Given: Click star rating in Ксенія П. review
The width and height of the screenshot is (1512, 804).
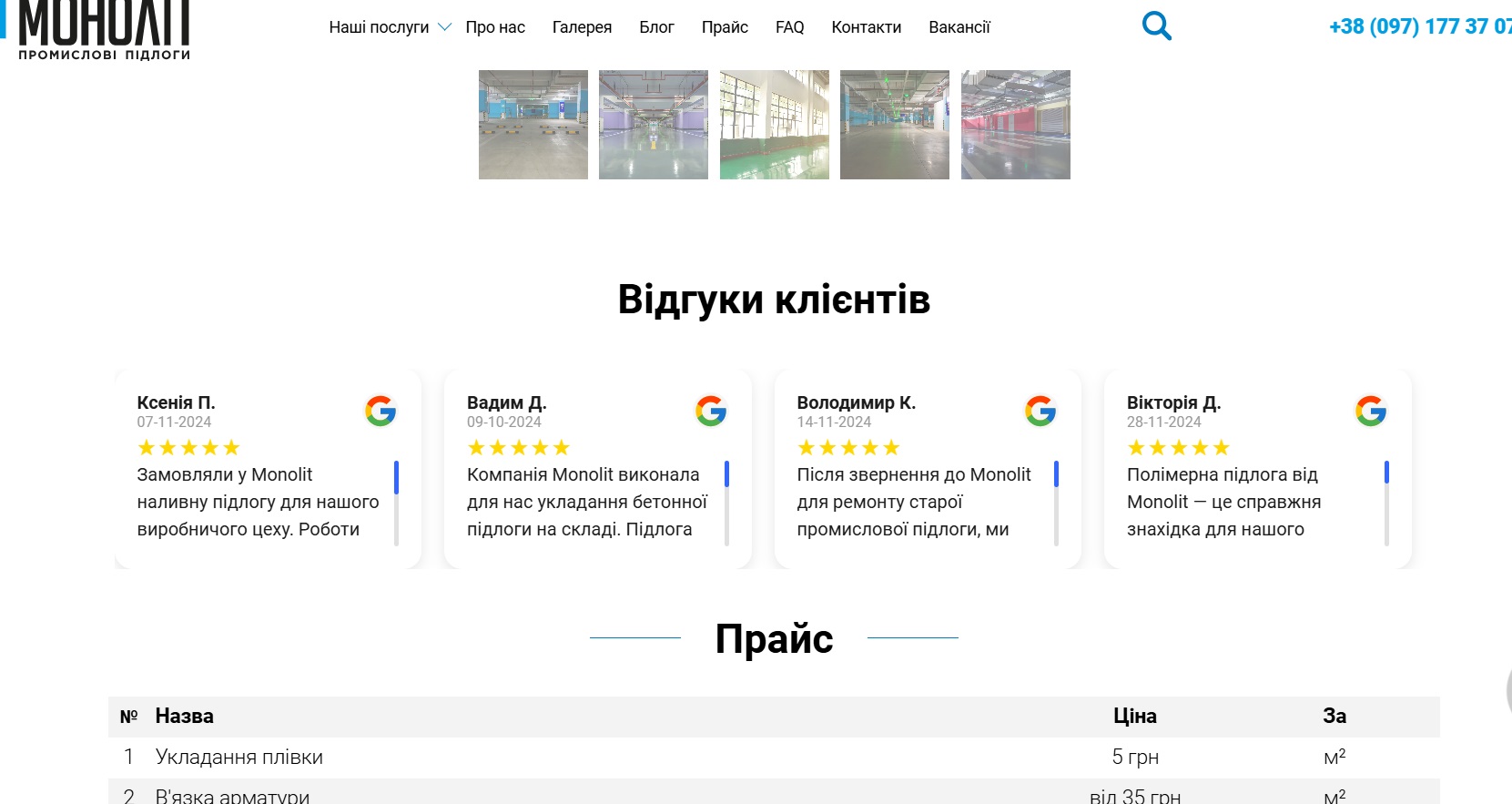Looking at the screenshot, I should tap(188, 448).
